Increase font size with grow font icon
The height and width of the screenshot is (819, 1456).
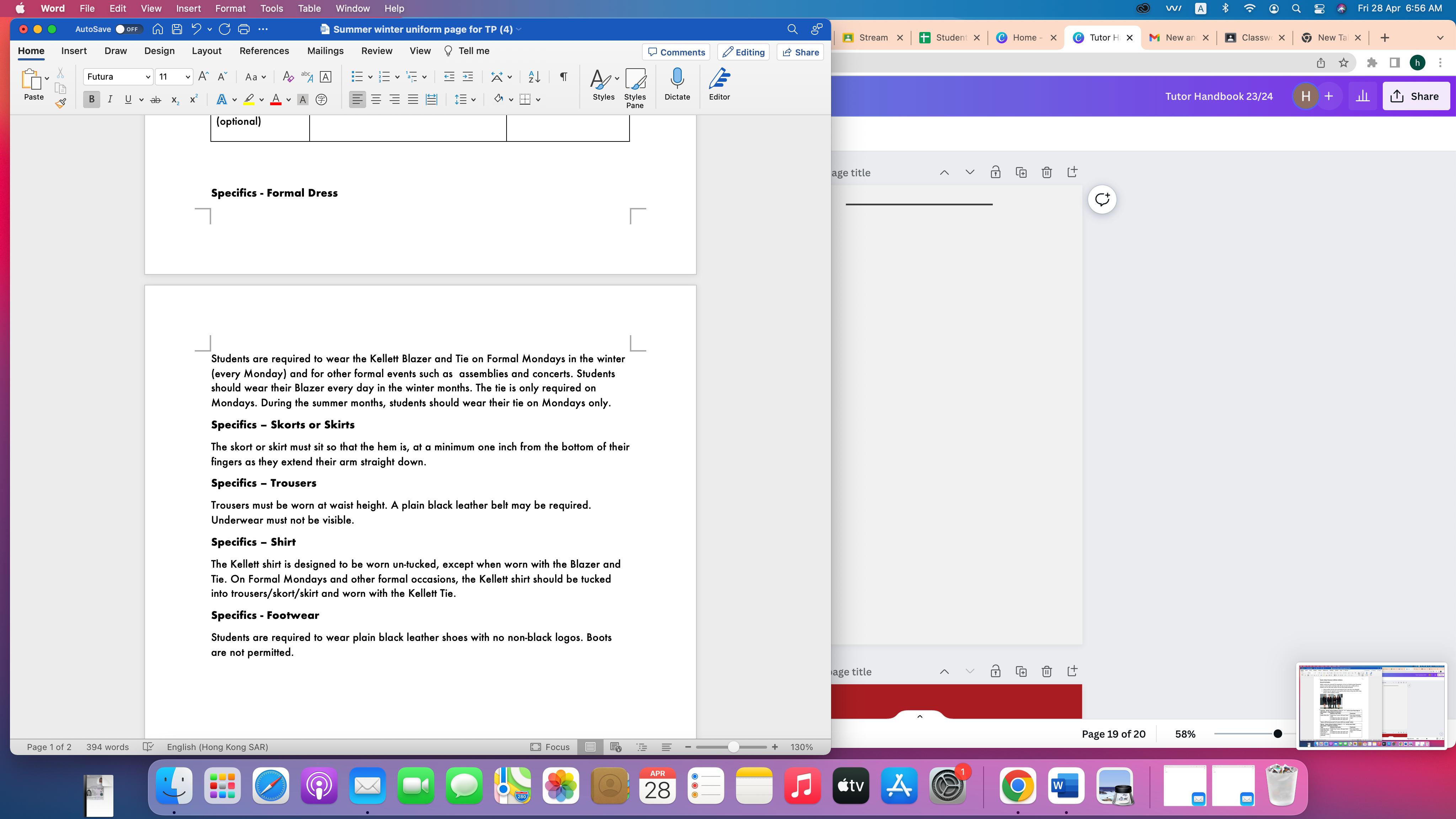(203, 77)
